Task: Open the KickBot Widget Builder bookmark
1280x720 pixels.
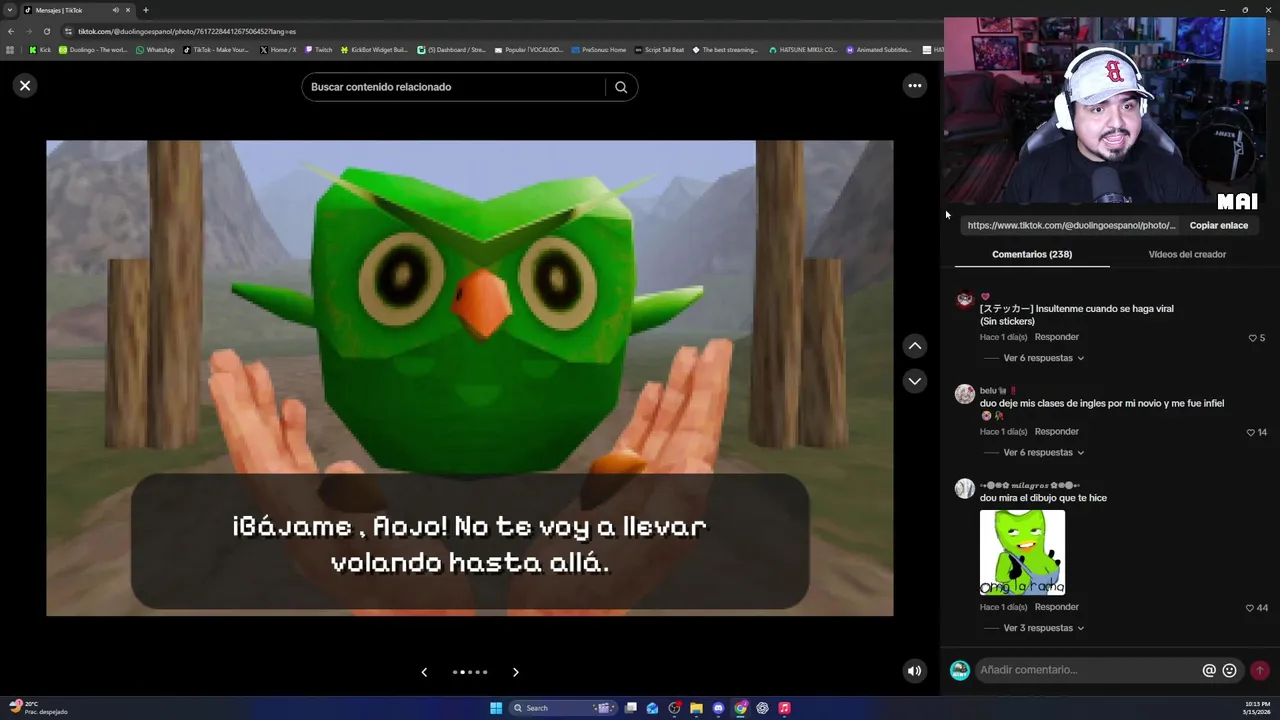Action: click(374, 49)
